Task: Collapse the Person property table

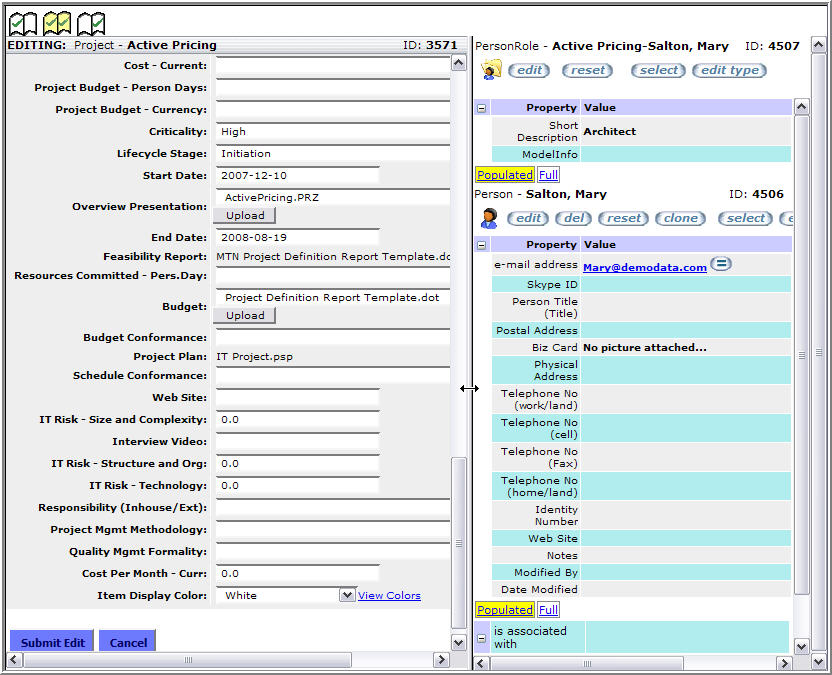Action: (x=482, y=245)
